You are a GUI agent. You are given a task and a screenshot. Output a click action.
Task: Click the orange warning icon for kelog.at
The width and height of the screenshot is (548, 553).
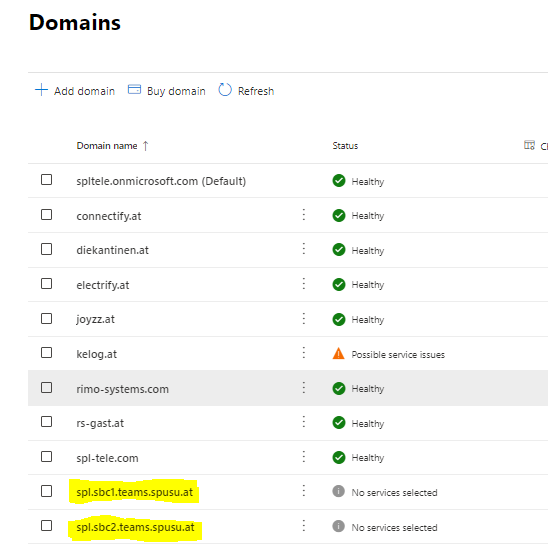coord(338,353)
